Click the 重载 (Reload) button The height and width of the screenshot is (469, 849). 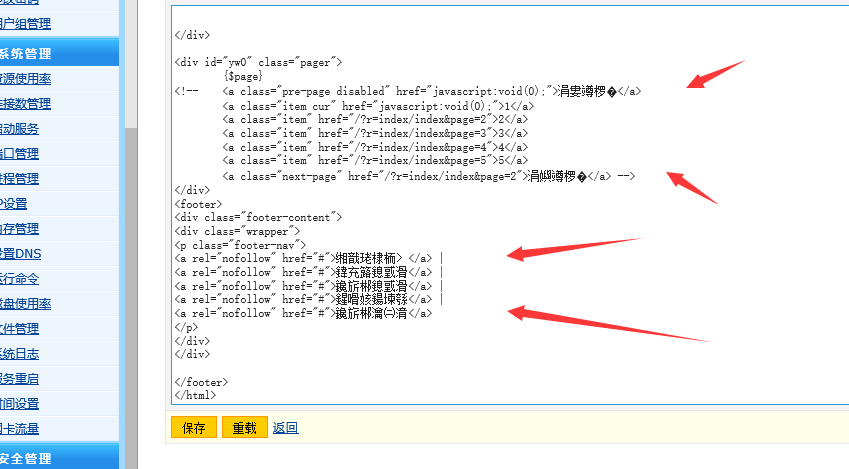tap(244, 427)
